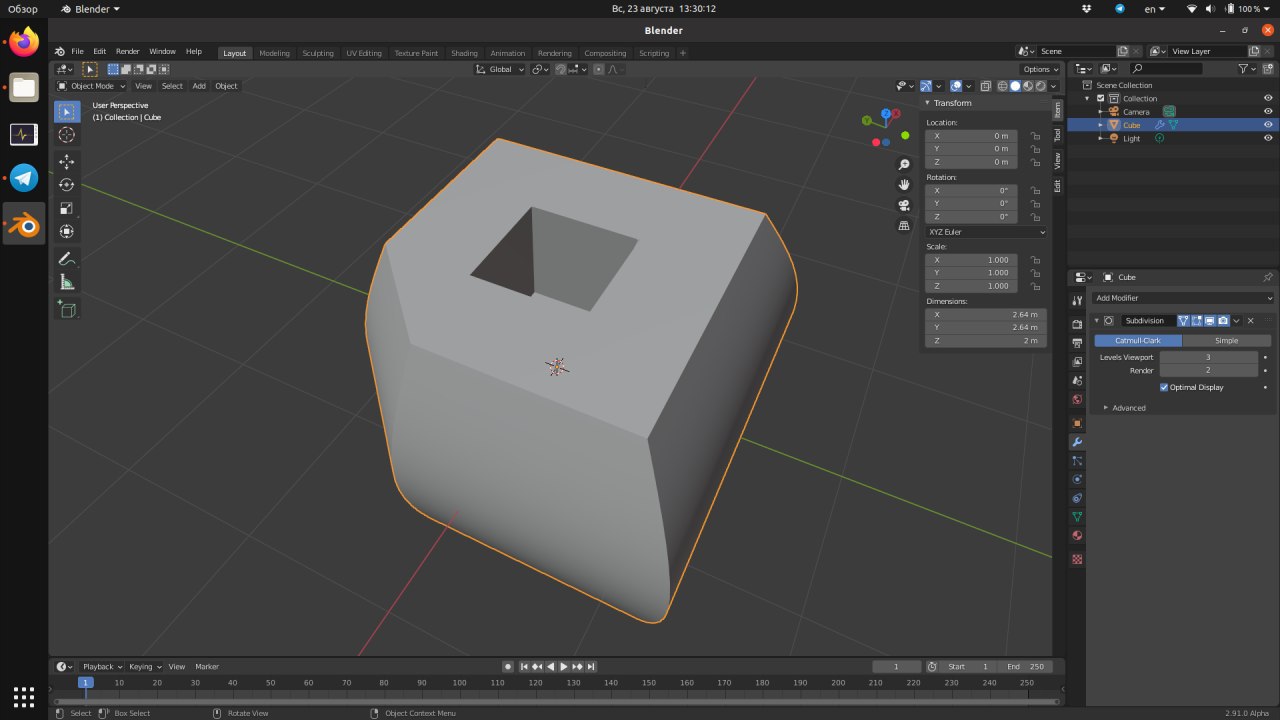Viewport: 1280px width, 720px height.
Task: Select the Measure tool
Action: pos(67,282)
